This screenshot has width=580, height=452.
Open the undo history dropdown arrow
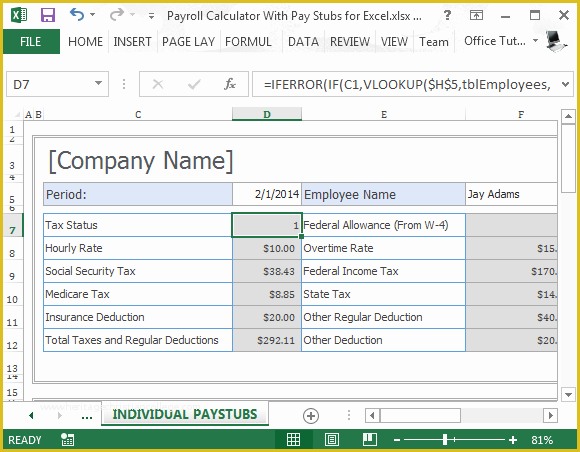92,15
